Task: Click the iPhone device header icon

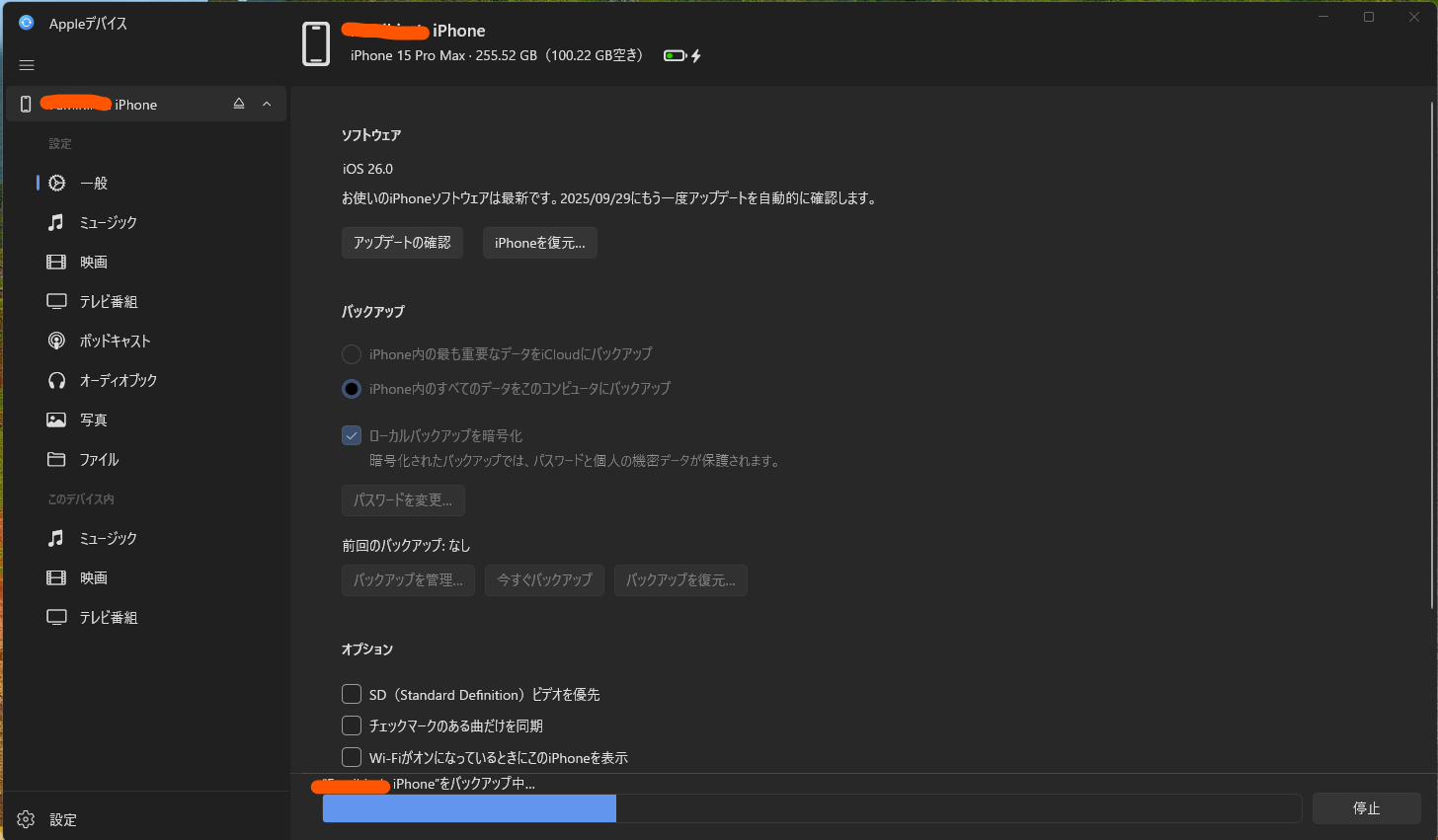Action: [316, 43]
